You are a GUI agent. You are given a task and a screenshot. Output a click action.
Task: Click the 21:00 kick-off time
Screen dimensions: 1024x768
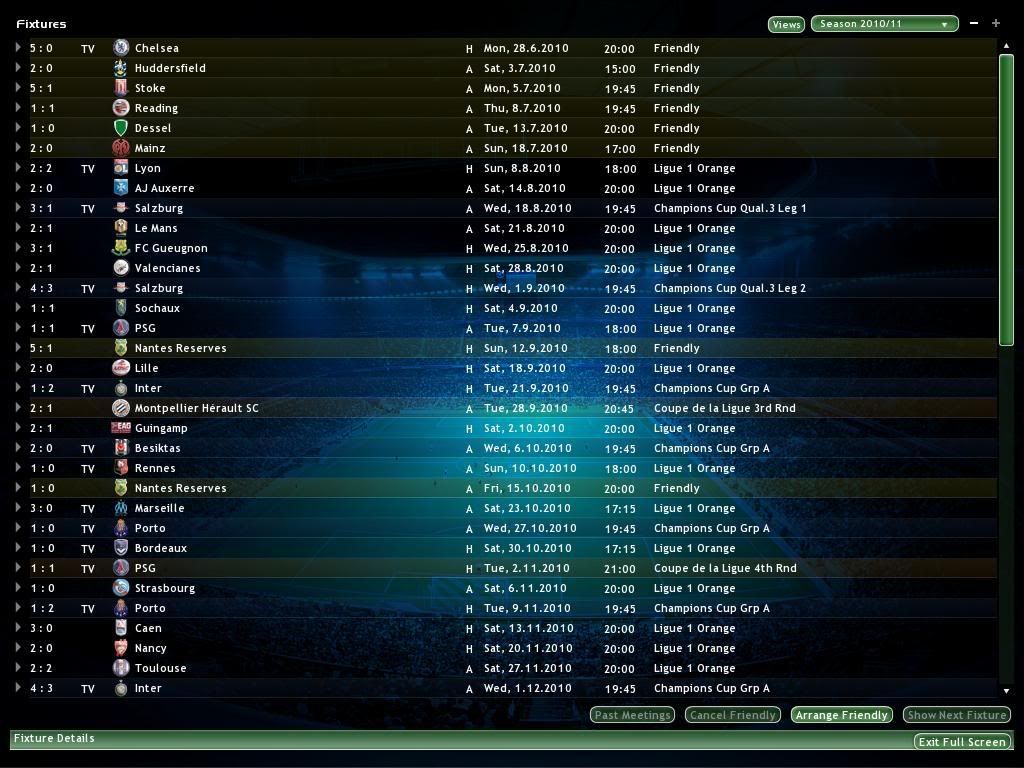(619, 569)
